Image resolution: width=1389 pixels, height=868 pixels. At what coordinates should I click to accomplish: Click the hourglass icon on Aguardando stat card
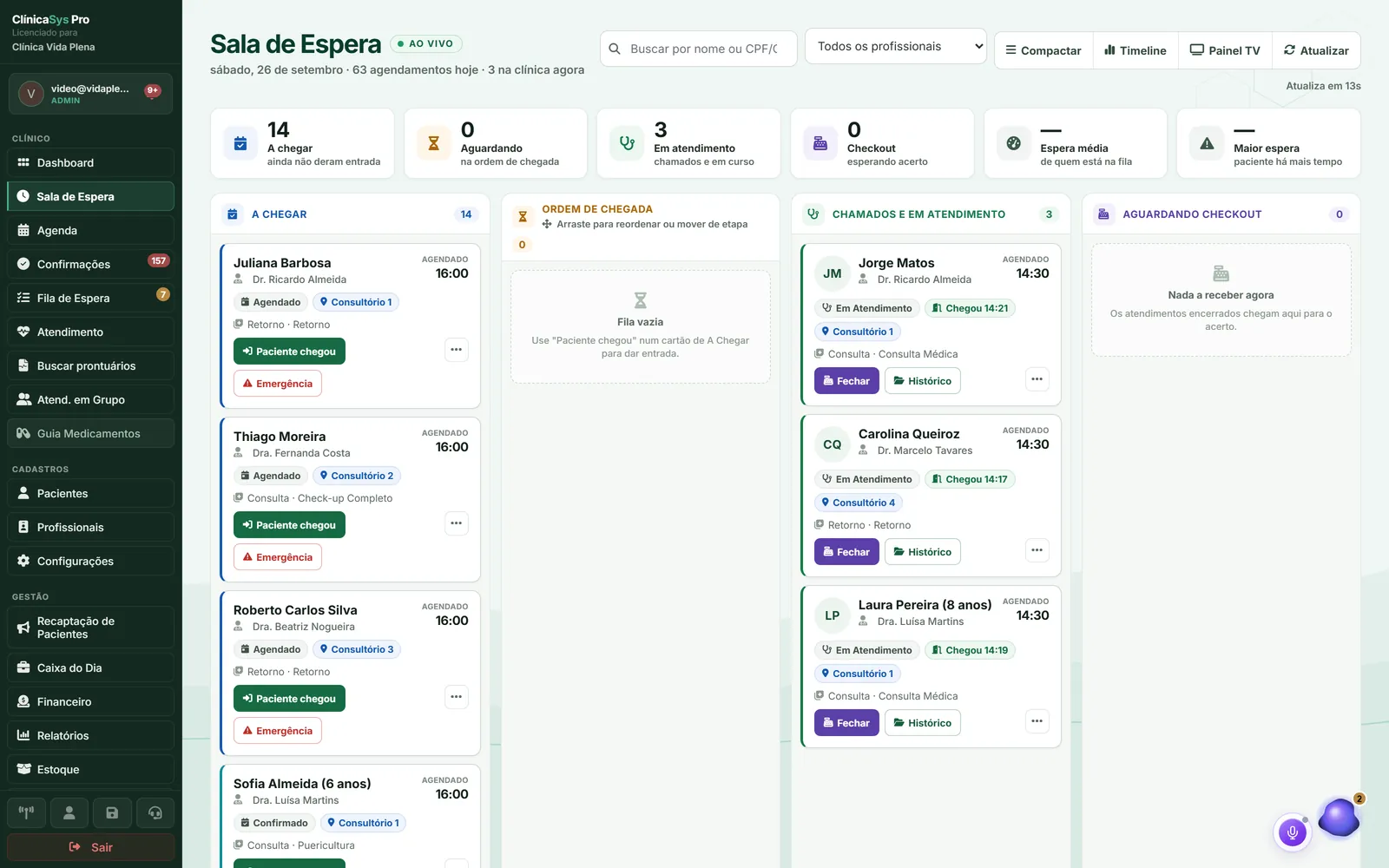(434, 143)
